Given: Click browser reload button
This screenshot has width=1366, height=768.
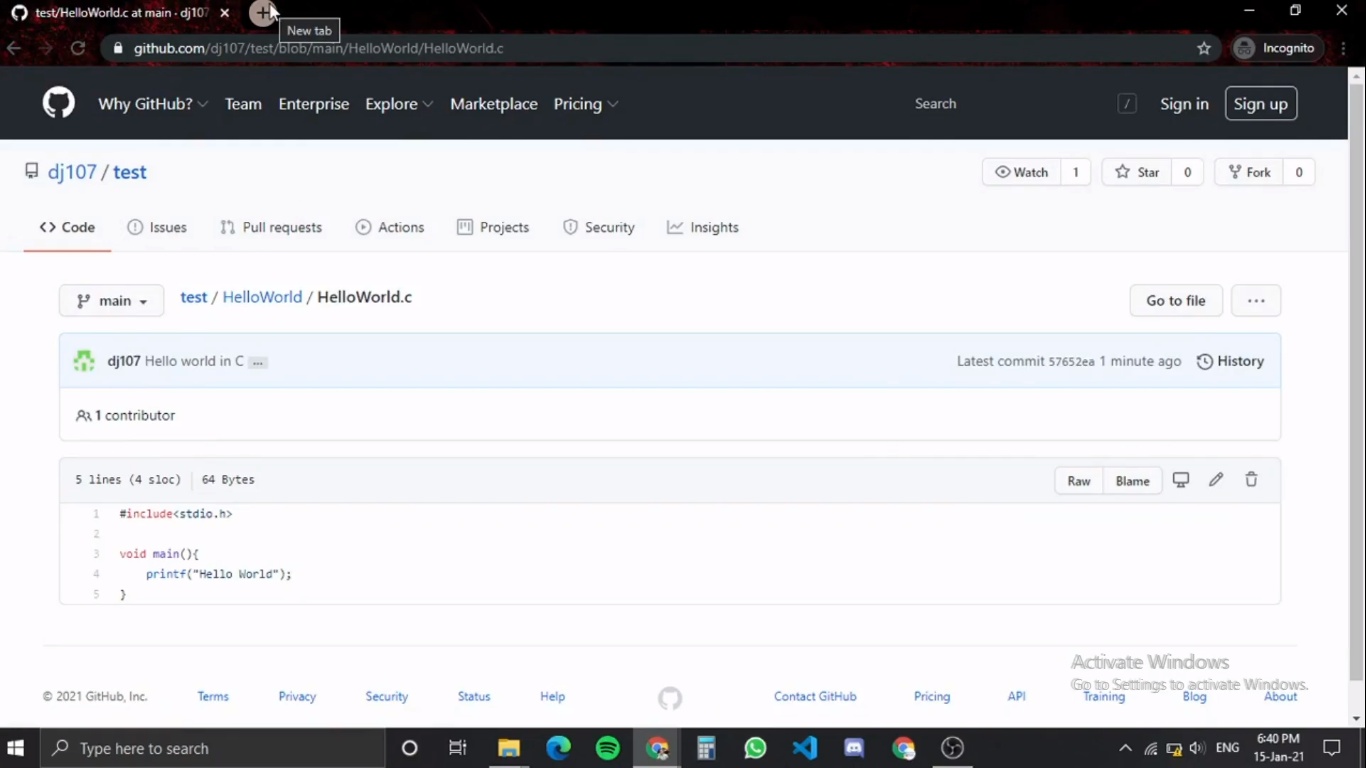Looking at the screenshot, I should click(x=78, y=48).
